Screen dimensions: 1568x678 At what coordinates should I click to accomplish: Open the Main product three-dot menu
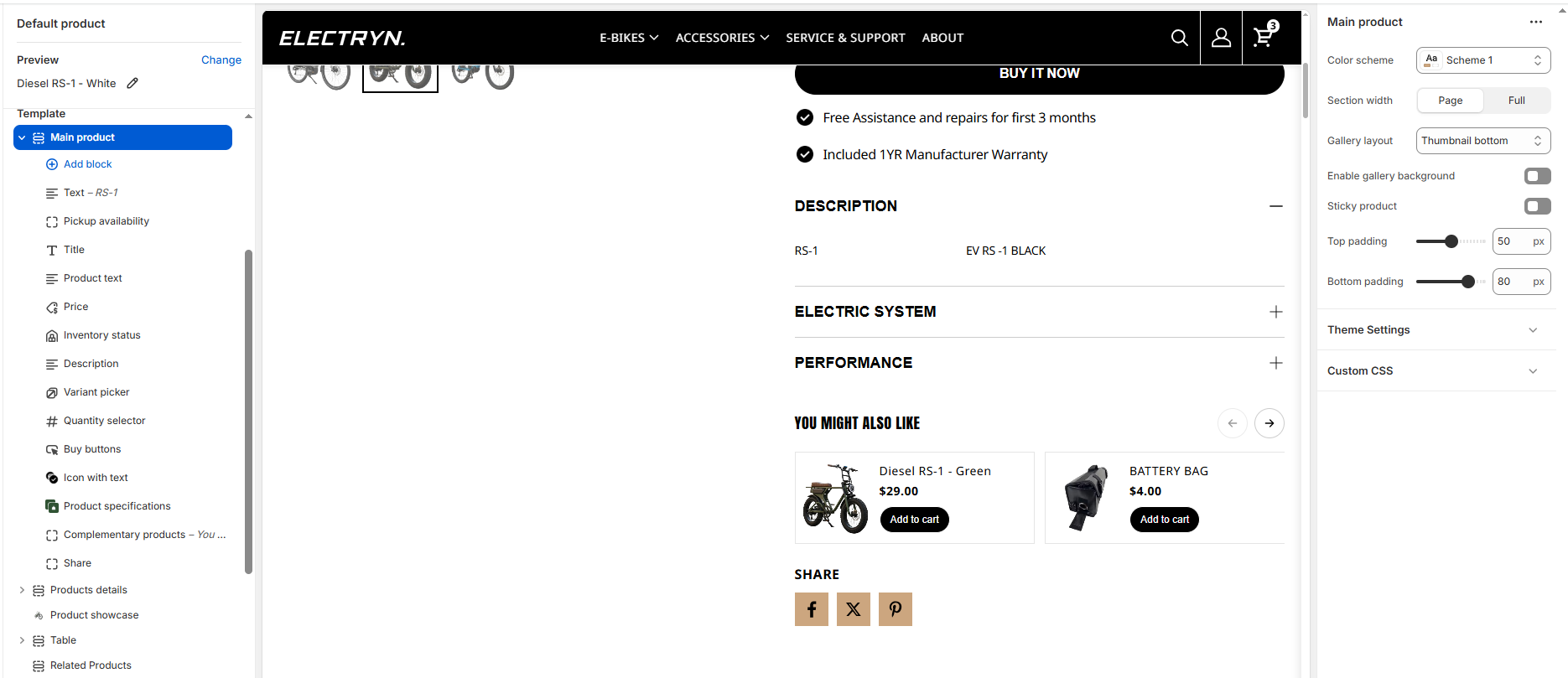pos(1535,23)
